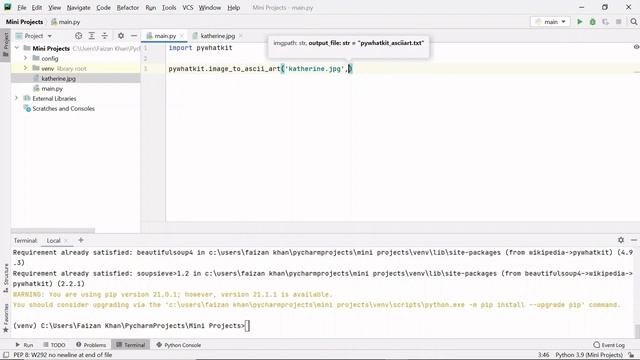Open the Favorites side panel

point(5,318)
